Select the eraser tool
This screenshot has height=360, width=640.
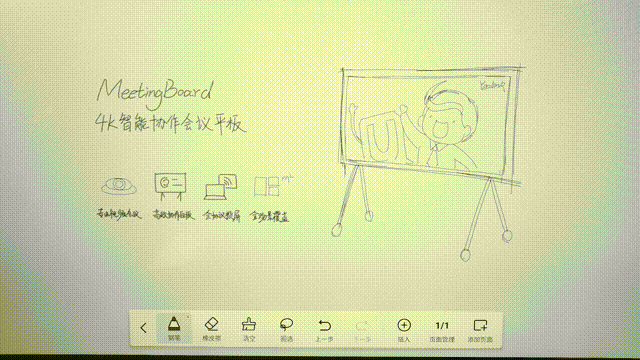[211, 329]
